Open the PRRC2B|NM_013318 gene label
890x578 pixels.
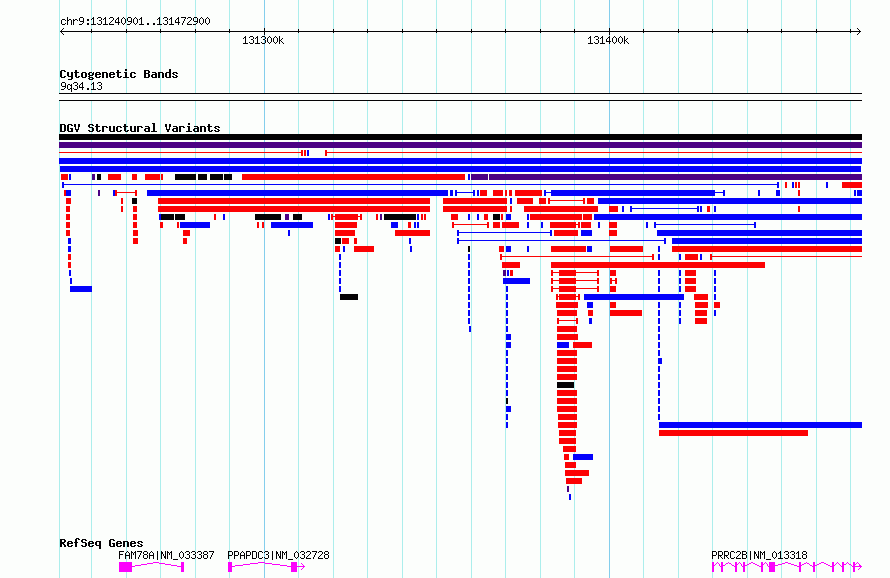[759, 555]
